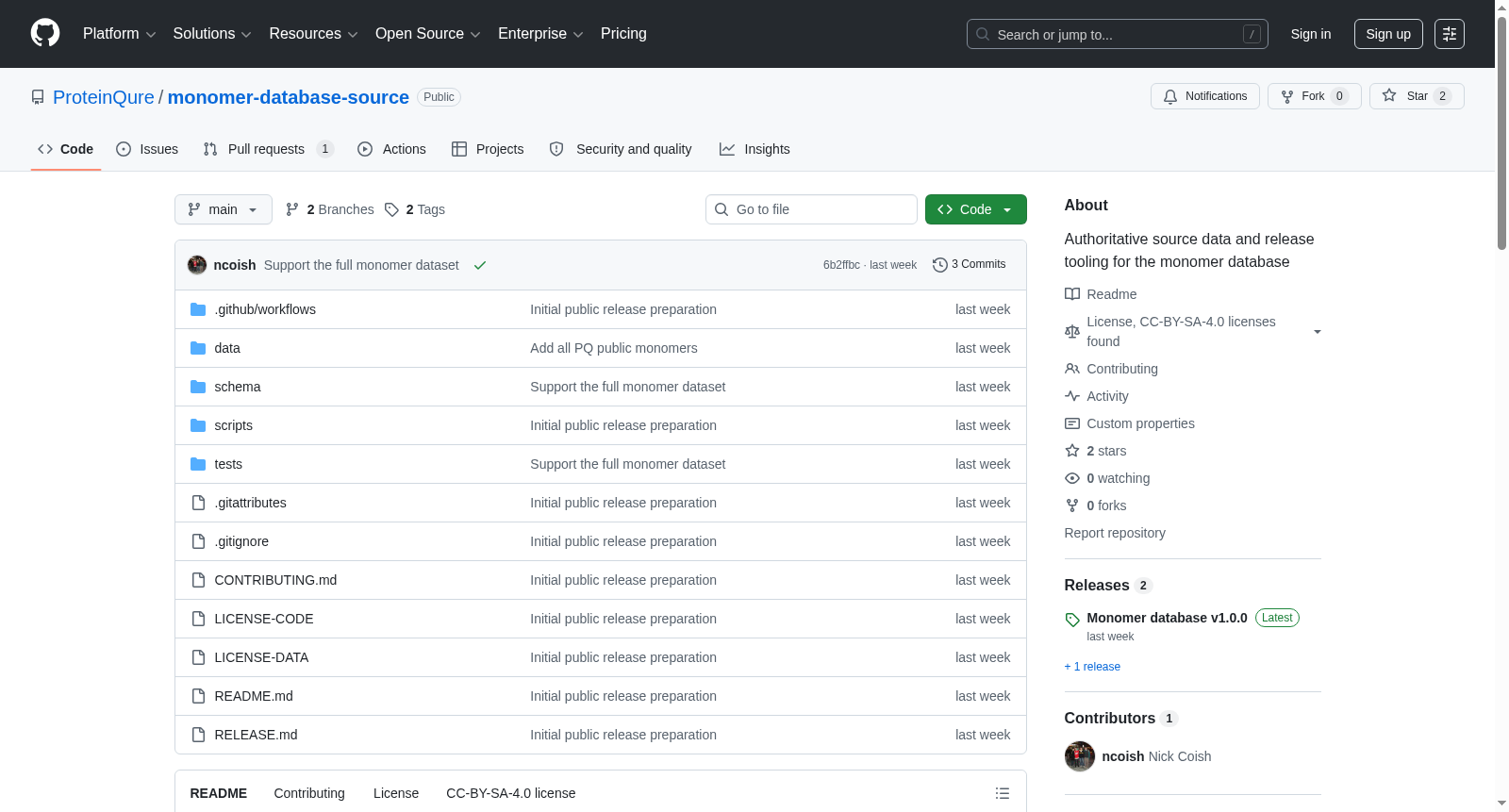Open the README outline menu icon

point(1003,793)
